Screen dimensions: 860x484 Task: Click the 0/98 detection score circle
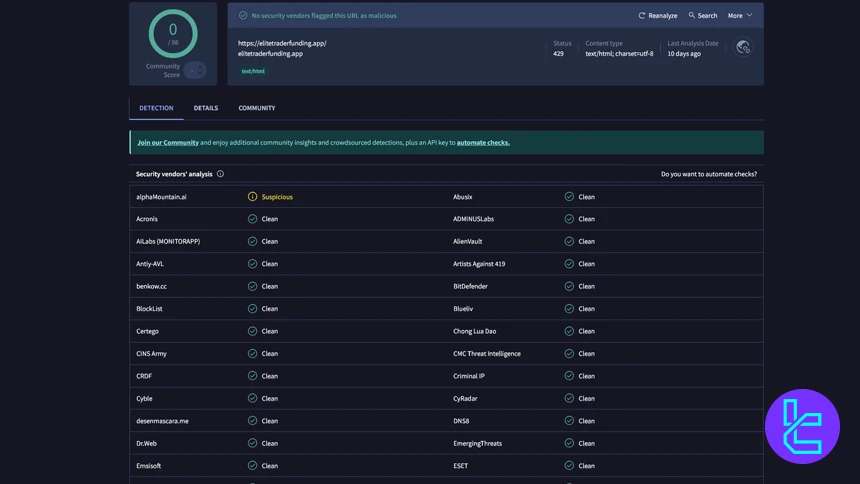(173, 33)
